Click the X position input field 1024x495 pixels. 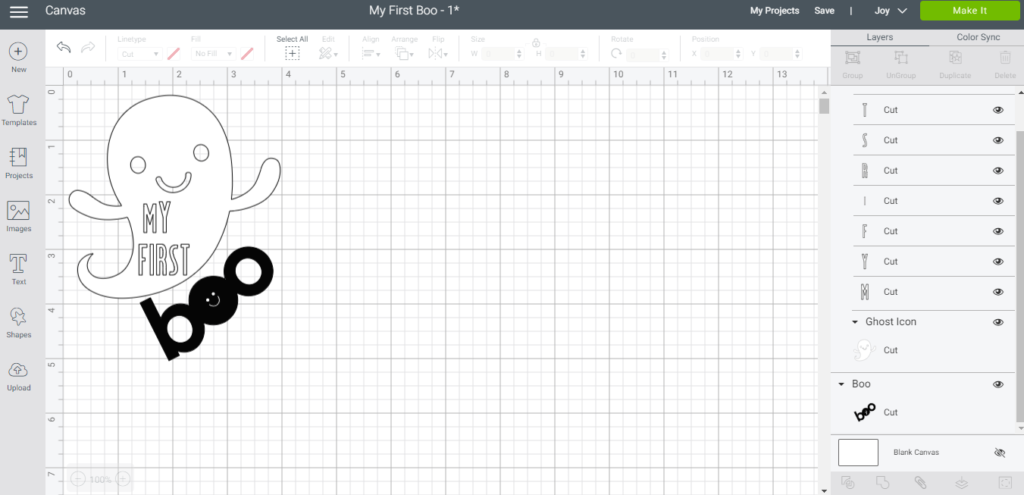(x=722, y=54)
